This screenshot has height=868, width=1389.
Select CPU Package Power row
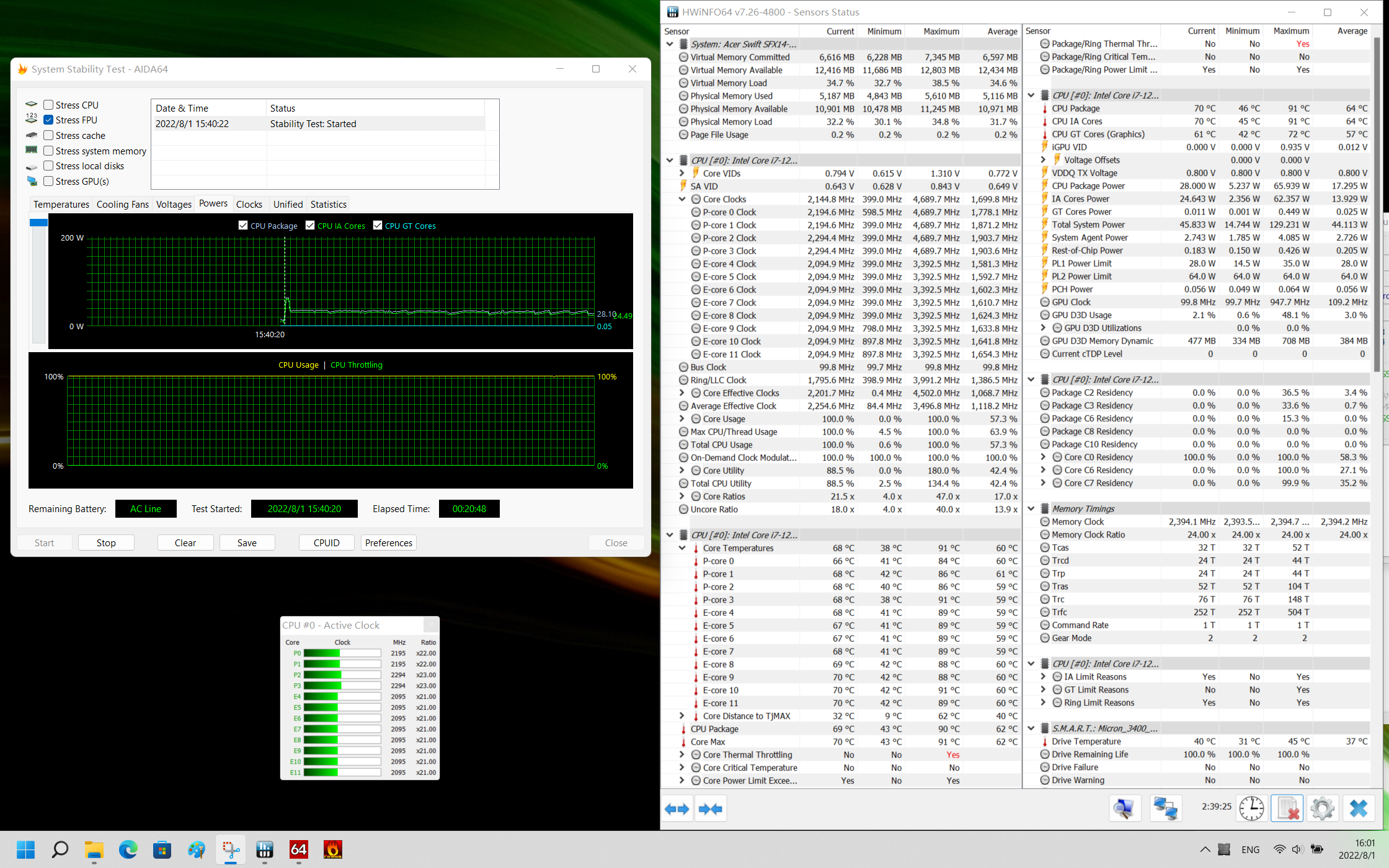tap(1197, 186)
